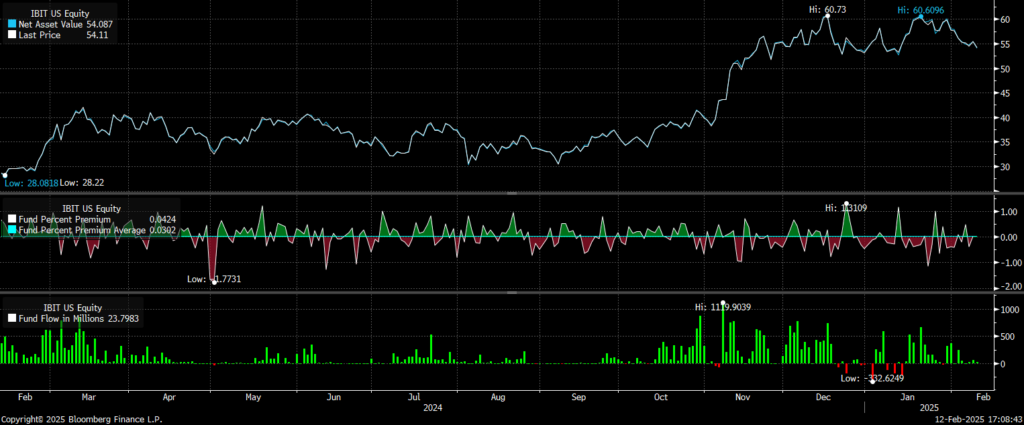
Task: Click the 1.00 tick on the premium axis
Action: (1008, 212)
